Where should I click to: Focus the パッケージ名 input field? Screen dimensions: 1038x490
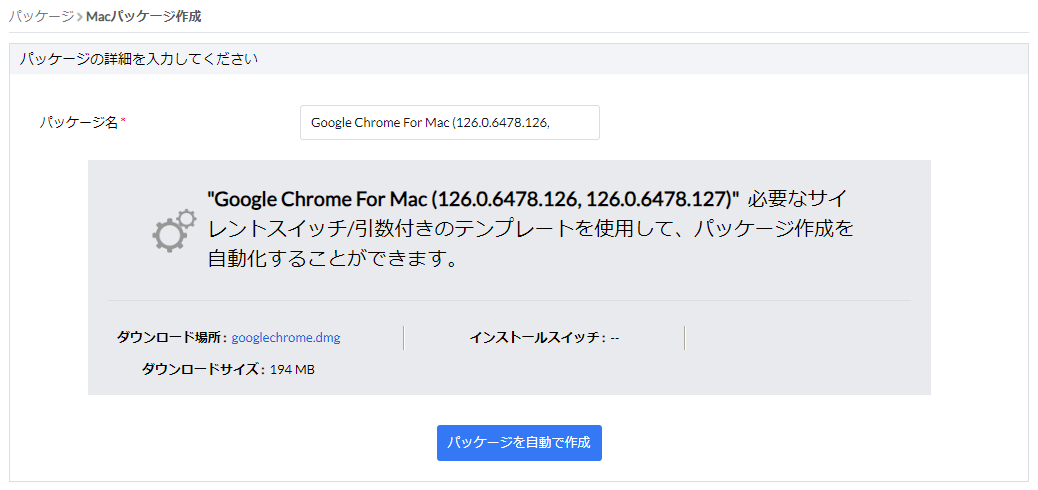[x=449, y=123]
